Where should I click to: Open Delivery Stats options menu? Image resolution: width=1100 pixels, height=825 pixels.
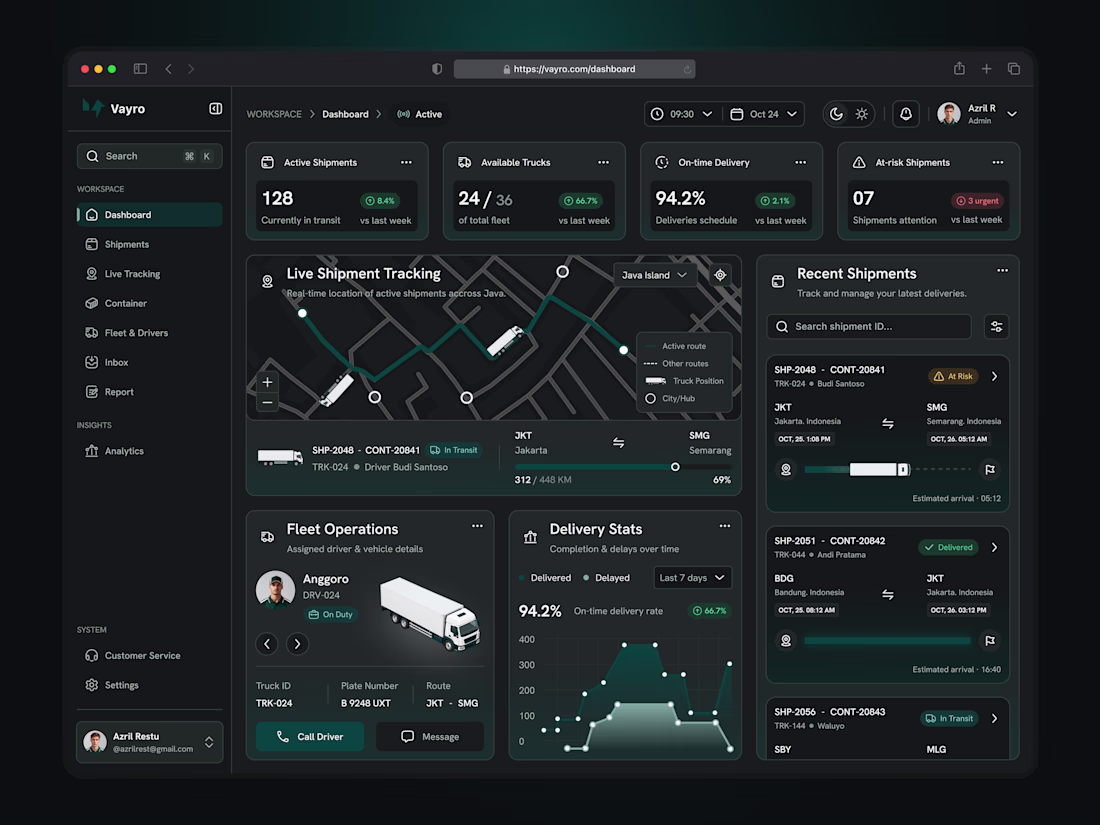tap(725, 525)
